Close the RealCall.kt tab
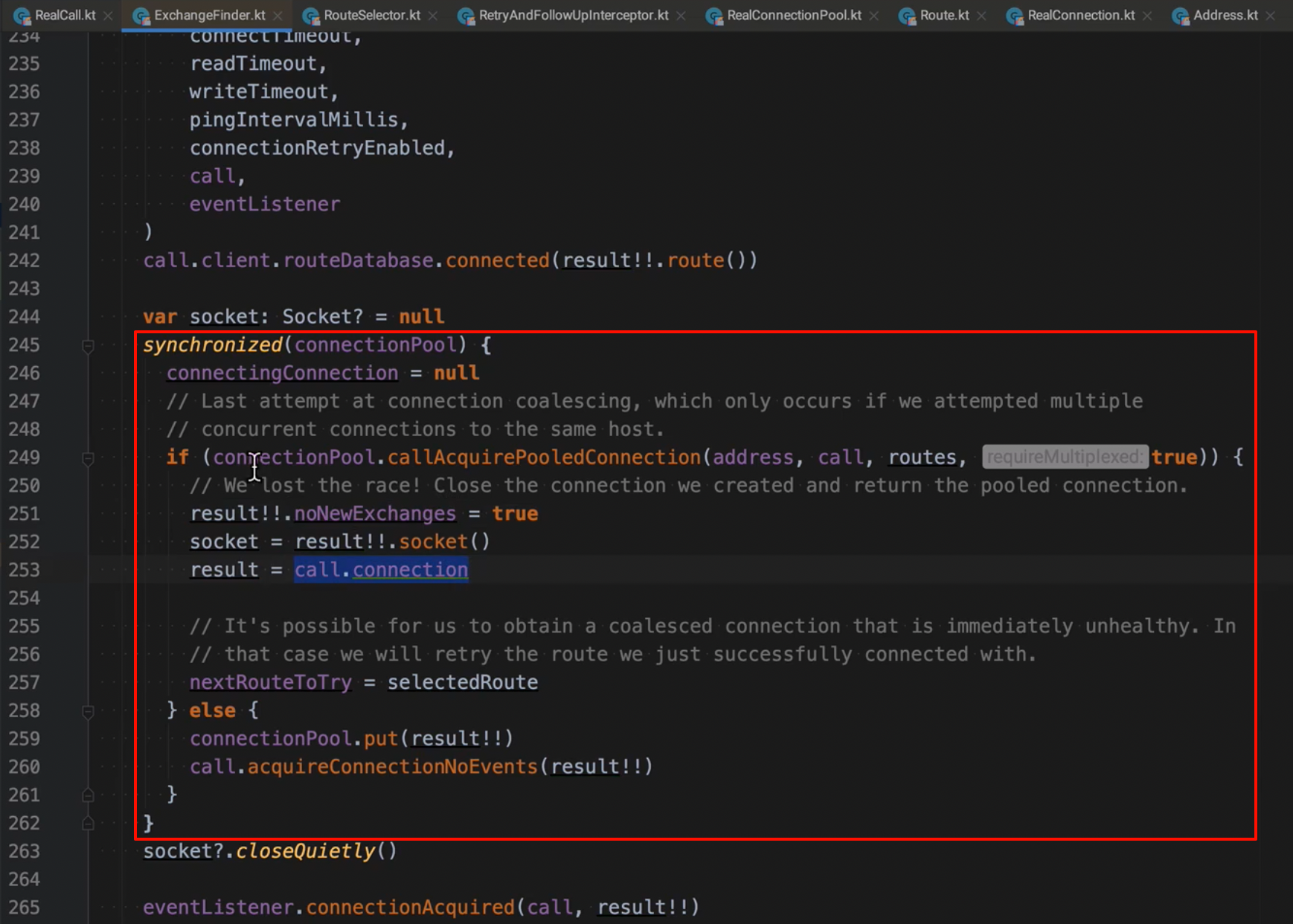The image size is (1293, 924). pos(109,16)
